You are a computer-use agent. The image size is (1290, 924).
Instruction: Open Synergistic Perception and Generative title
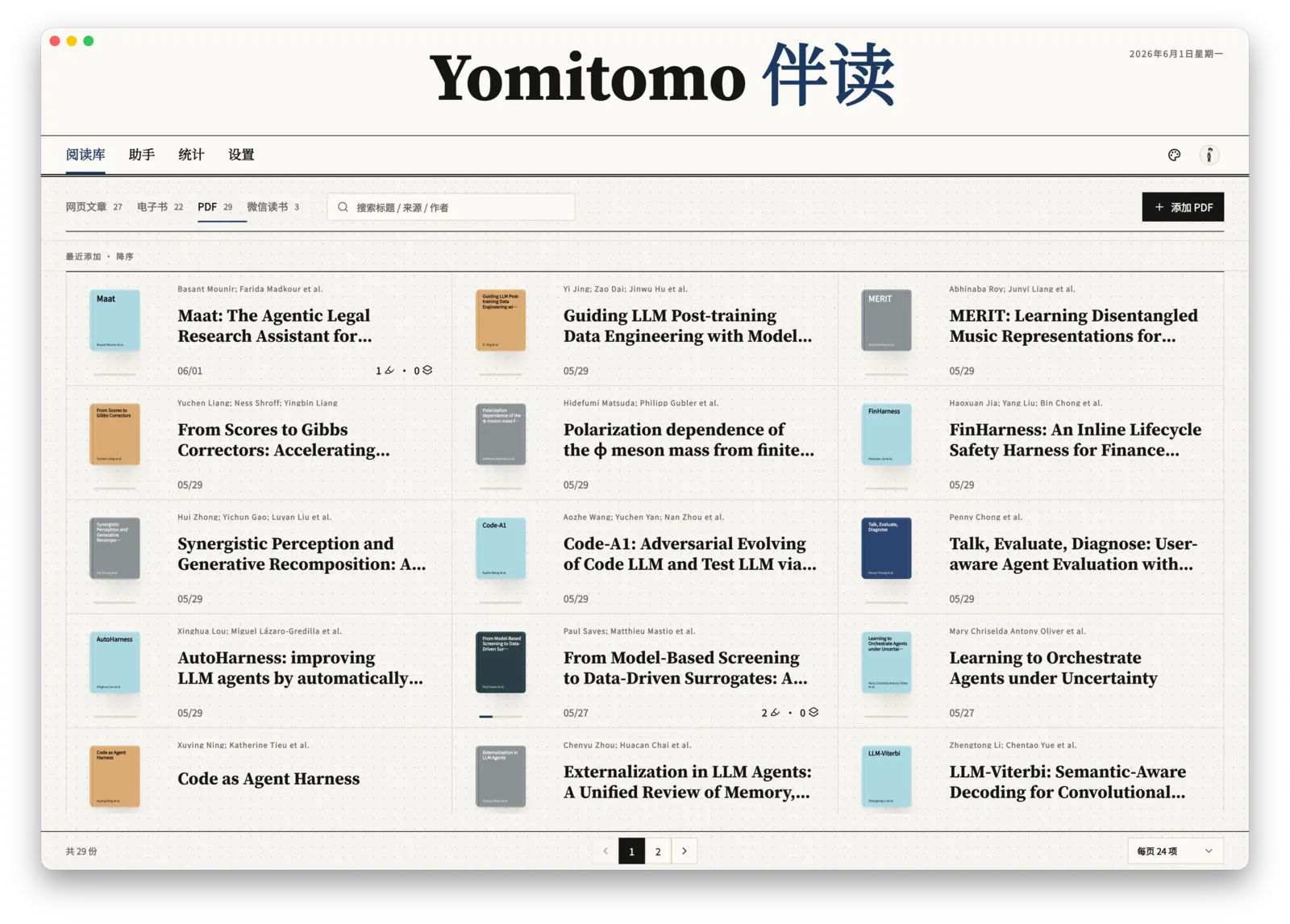point(302,554)
